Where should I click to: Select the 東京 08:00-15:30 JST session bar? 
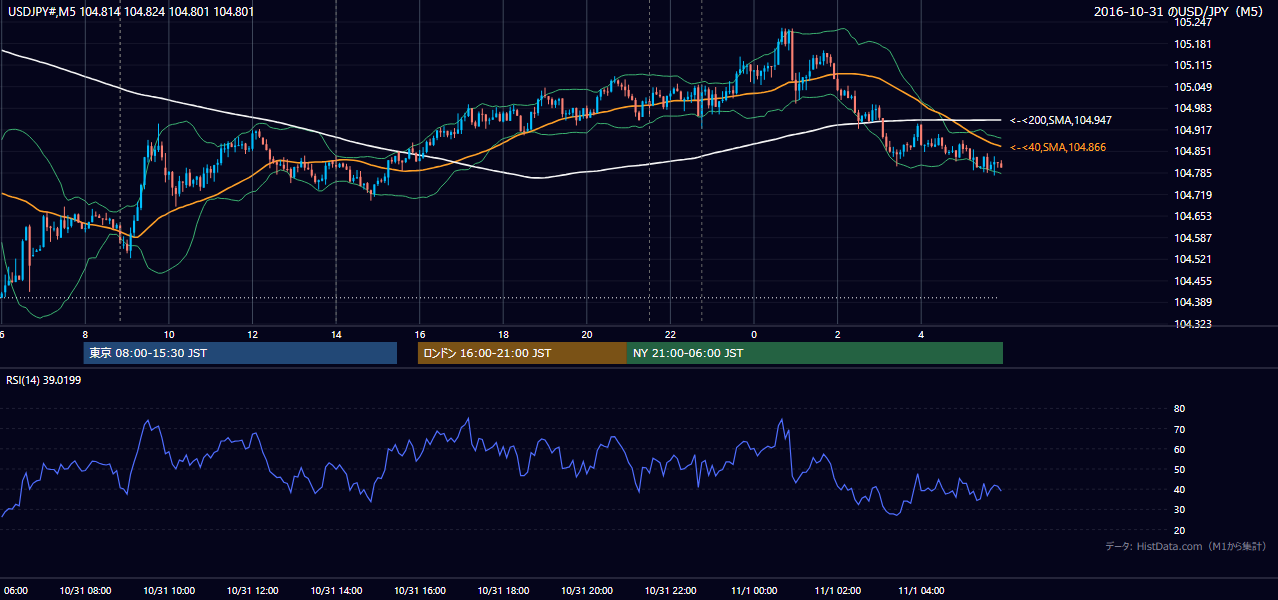240,353
